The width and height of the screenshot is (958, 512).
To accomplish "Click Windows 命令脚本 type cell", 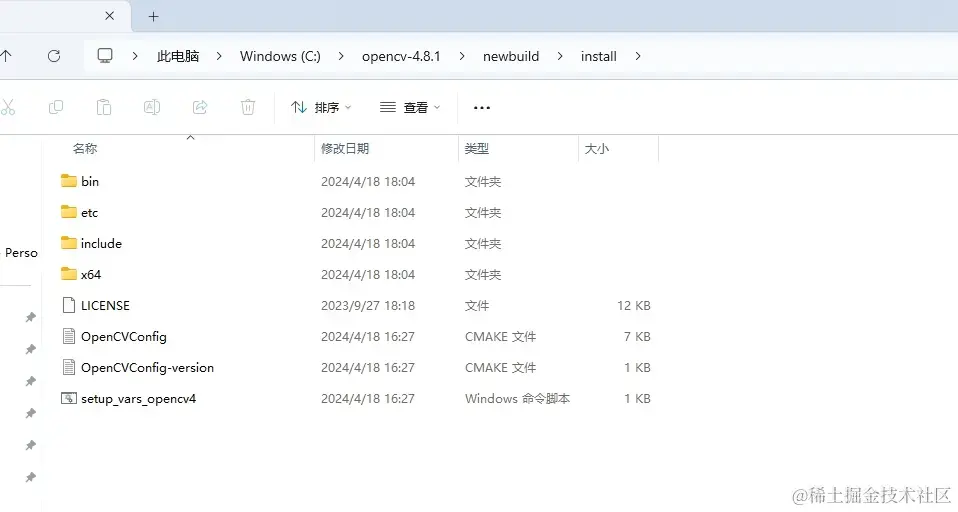I will pos(517,399).
